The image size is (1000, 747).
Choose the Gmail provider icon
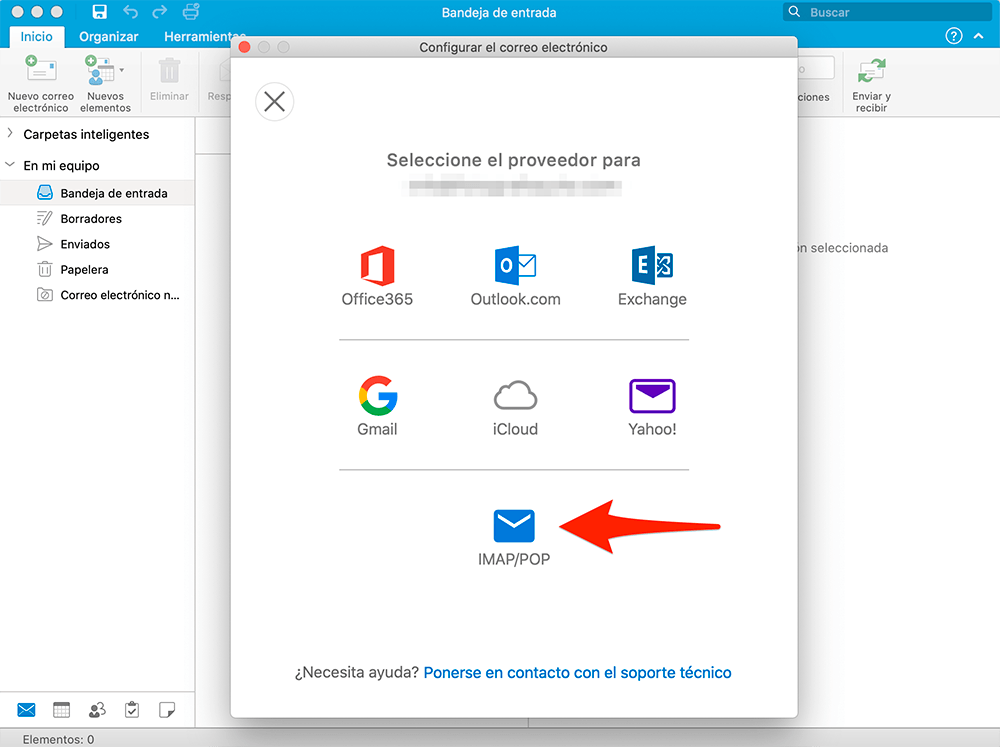[378, 396]
